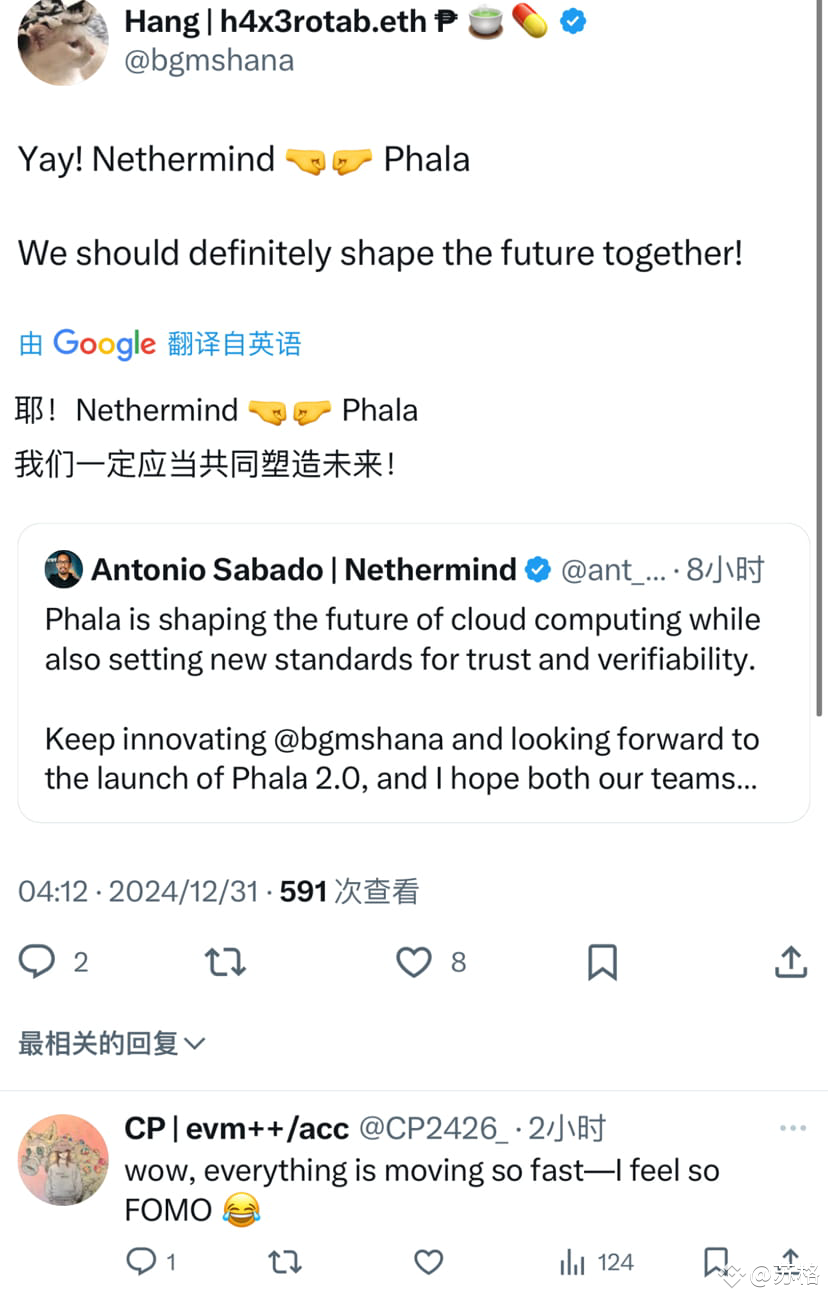The height and width of the screenshot is (1297, 828).
Task: Retweet Hang's tweet
Action: [224, 961]
